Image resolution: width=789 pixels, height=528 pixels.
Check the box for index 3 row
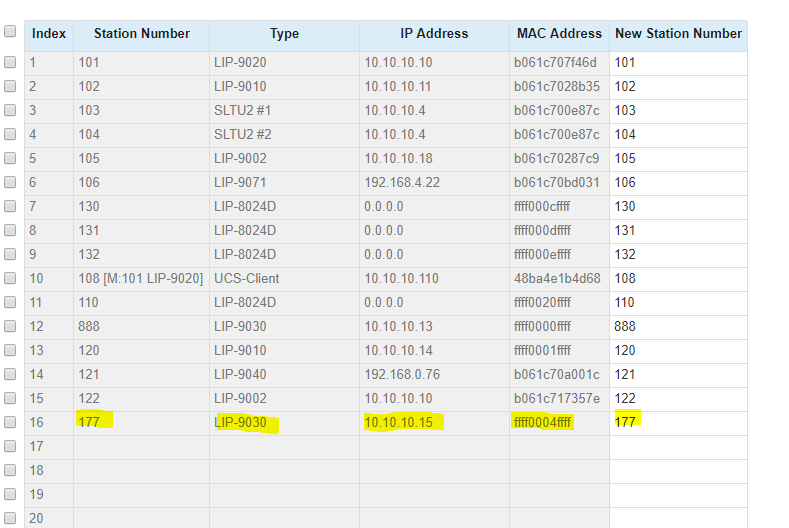coord(10,110)
